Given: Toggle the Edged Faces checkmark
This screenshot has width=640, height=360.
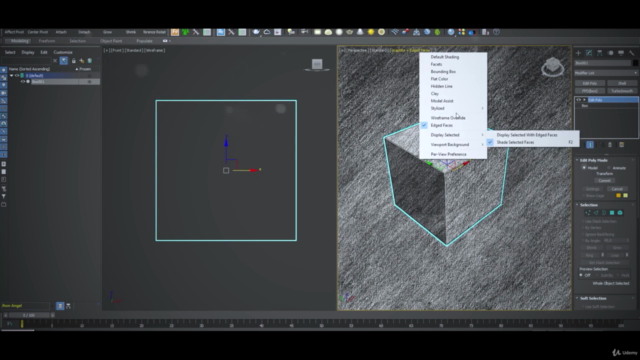Looking at the screenshot, I should pyautogui.click(x=424, y=125).
